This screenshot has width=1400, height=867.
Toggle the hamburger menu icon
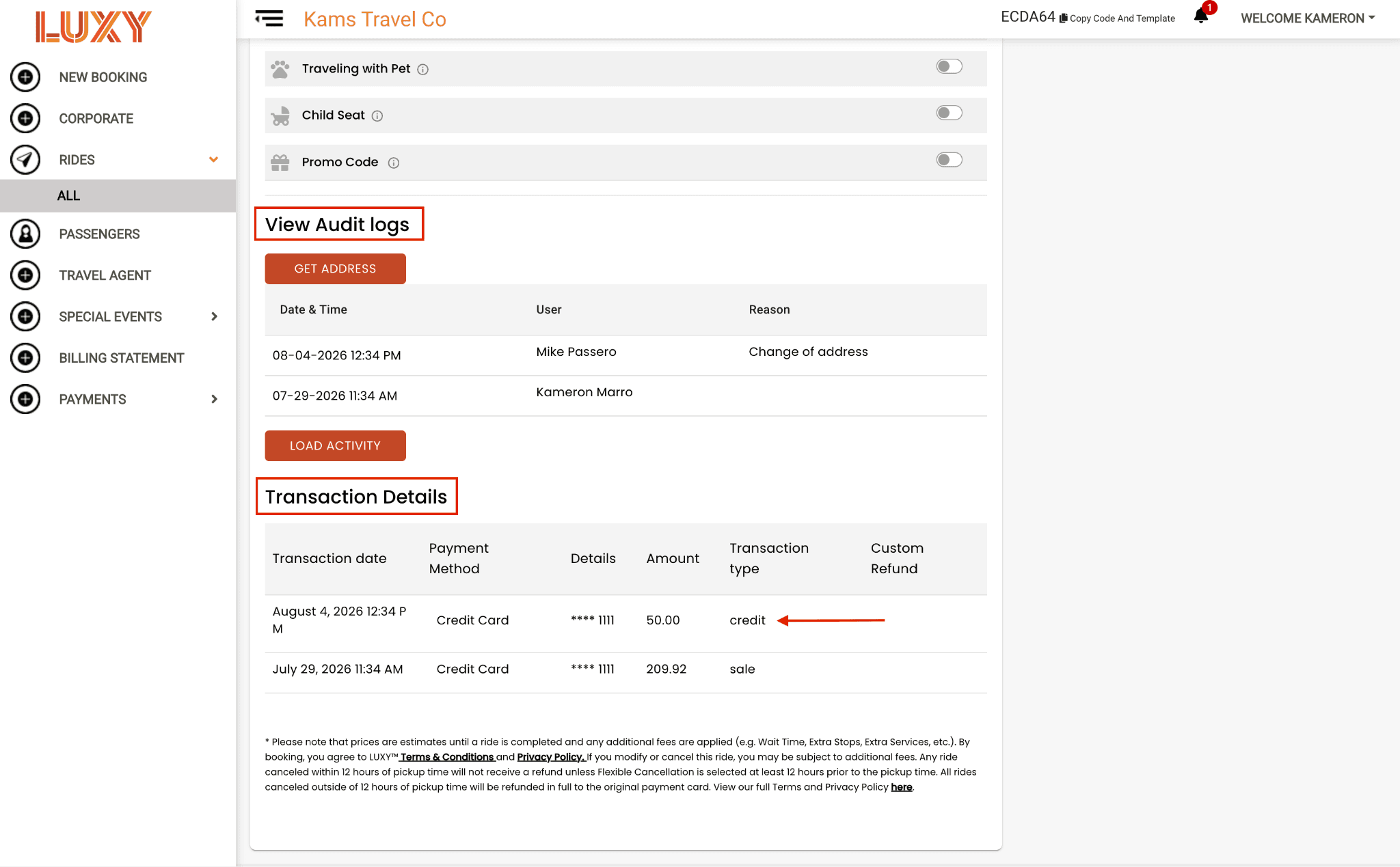269,18
